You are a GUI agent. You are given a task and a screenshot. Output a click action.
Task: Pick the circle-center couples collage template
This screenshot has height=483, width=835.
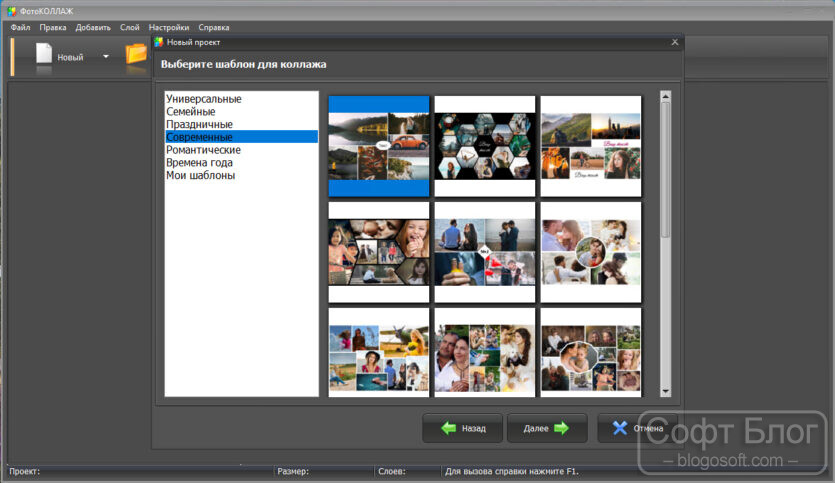(x=591, y=252)
